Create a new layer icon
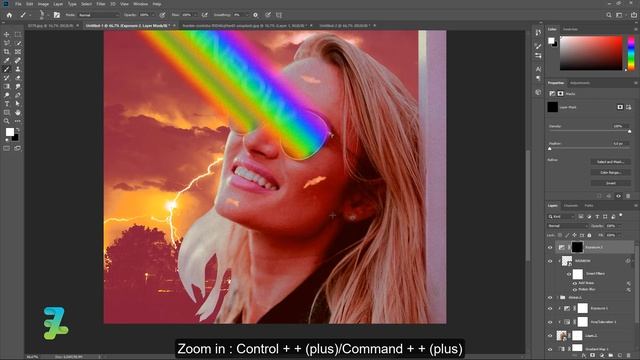640x360 pixels. tap(620, 356)
